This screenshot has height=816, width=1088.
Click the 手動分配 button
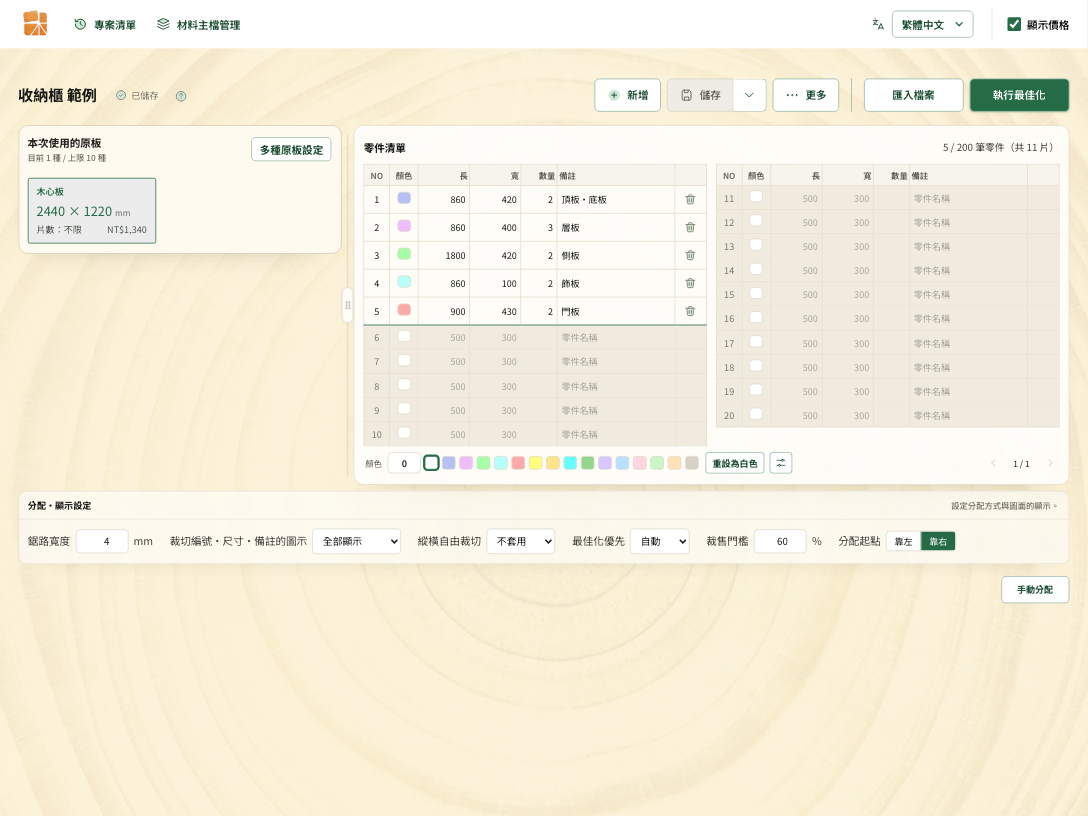click(1035, 590)
